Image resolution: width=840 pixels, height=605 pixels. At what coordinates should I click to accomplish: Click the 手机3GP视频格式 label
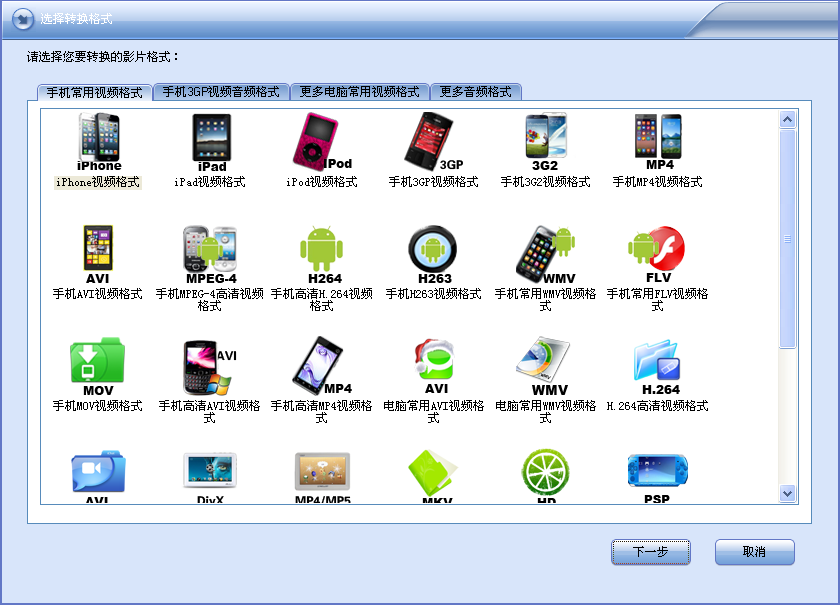pyautogui.click(x=433, y=182)
